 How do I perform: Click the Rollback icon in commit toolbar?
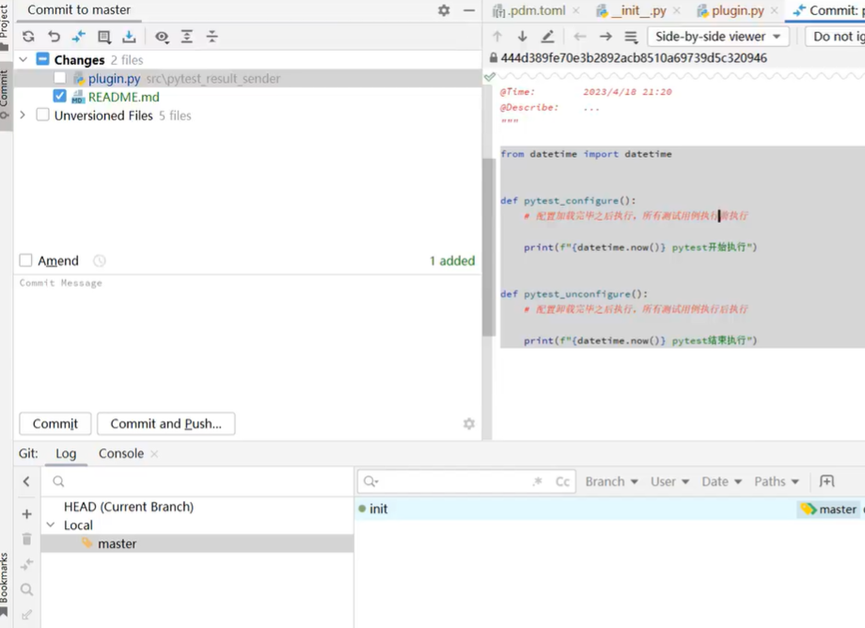[x=54, y=37]
